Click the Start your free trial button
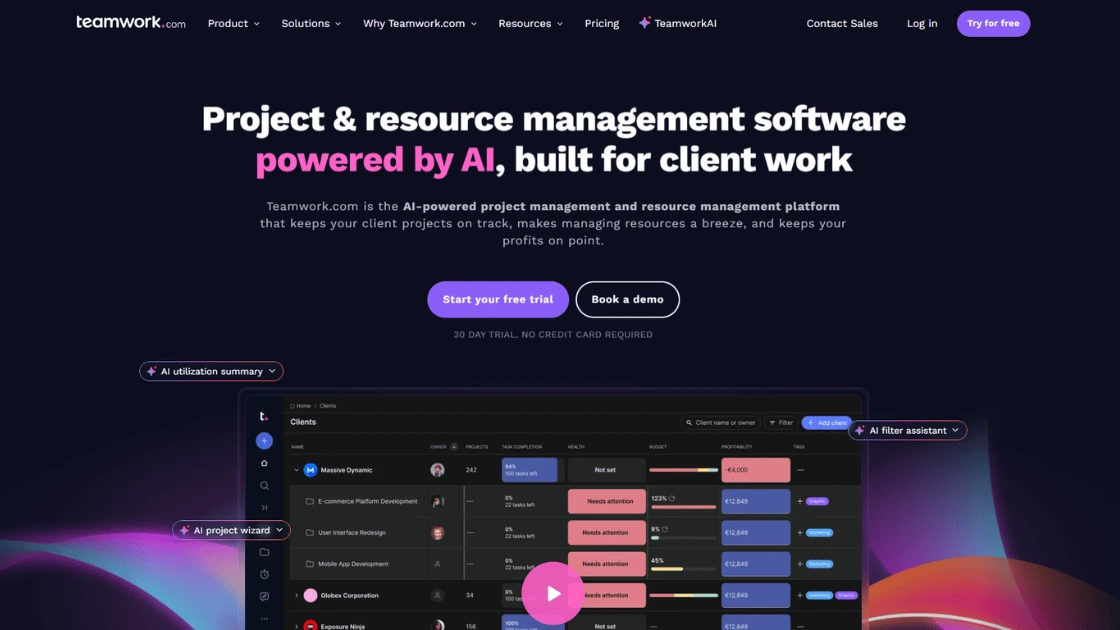This screenshot has width=1120, height=630. tap(497, 299)
